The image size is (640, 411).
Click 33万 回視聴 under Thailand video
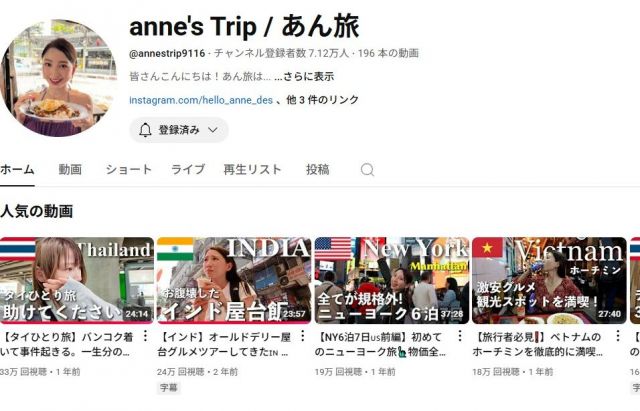23,372
